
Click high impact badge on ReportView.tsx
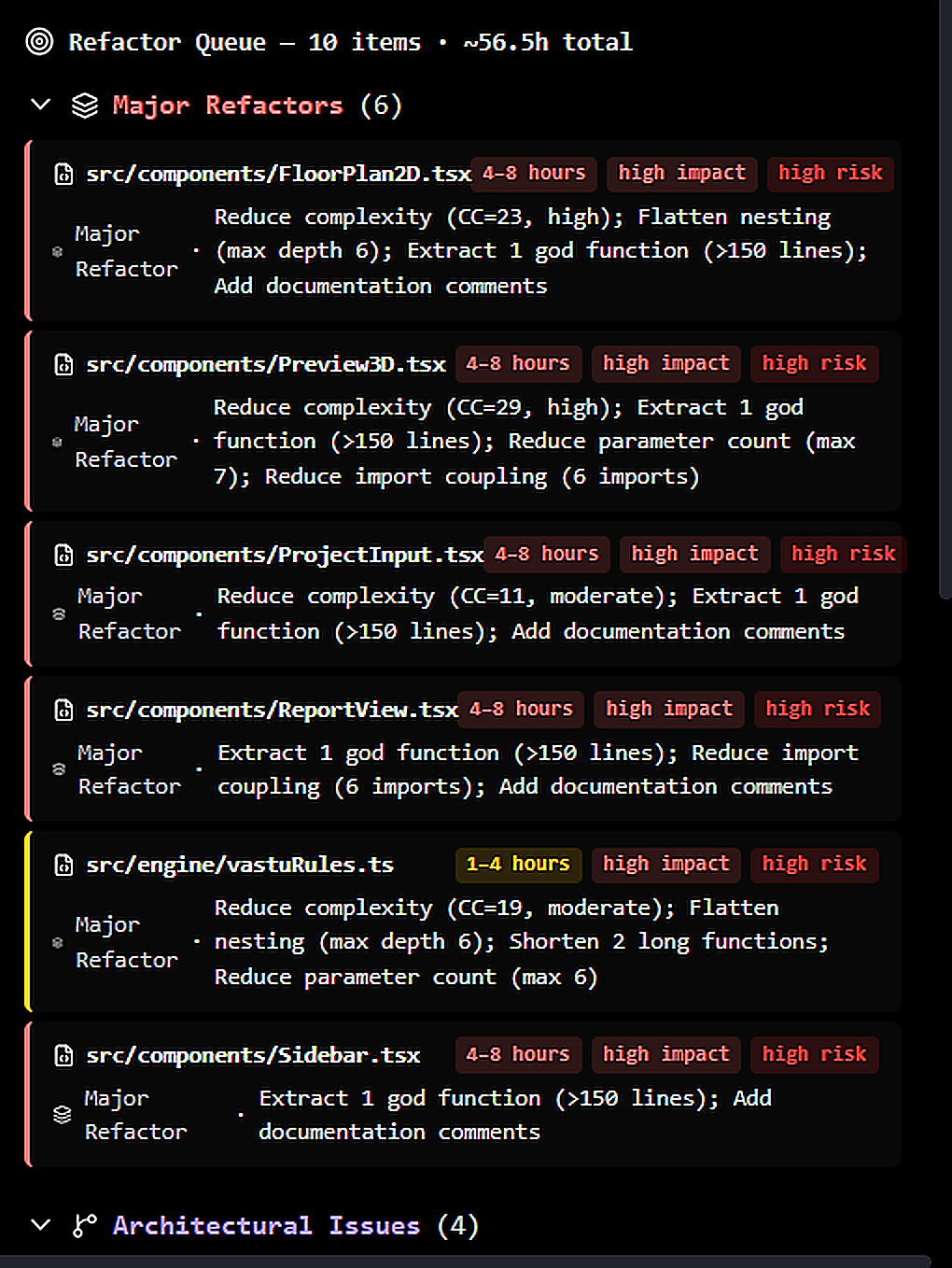pyautogui.click(x=669, y=709)
